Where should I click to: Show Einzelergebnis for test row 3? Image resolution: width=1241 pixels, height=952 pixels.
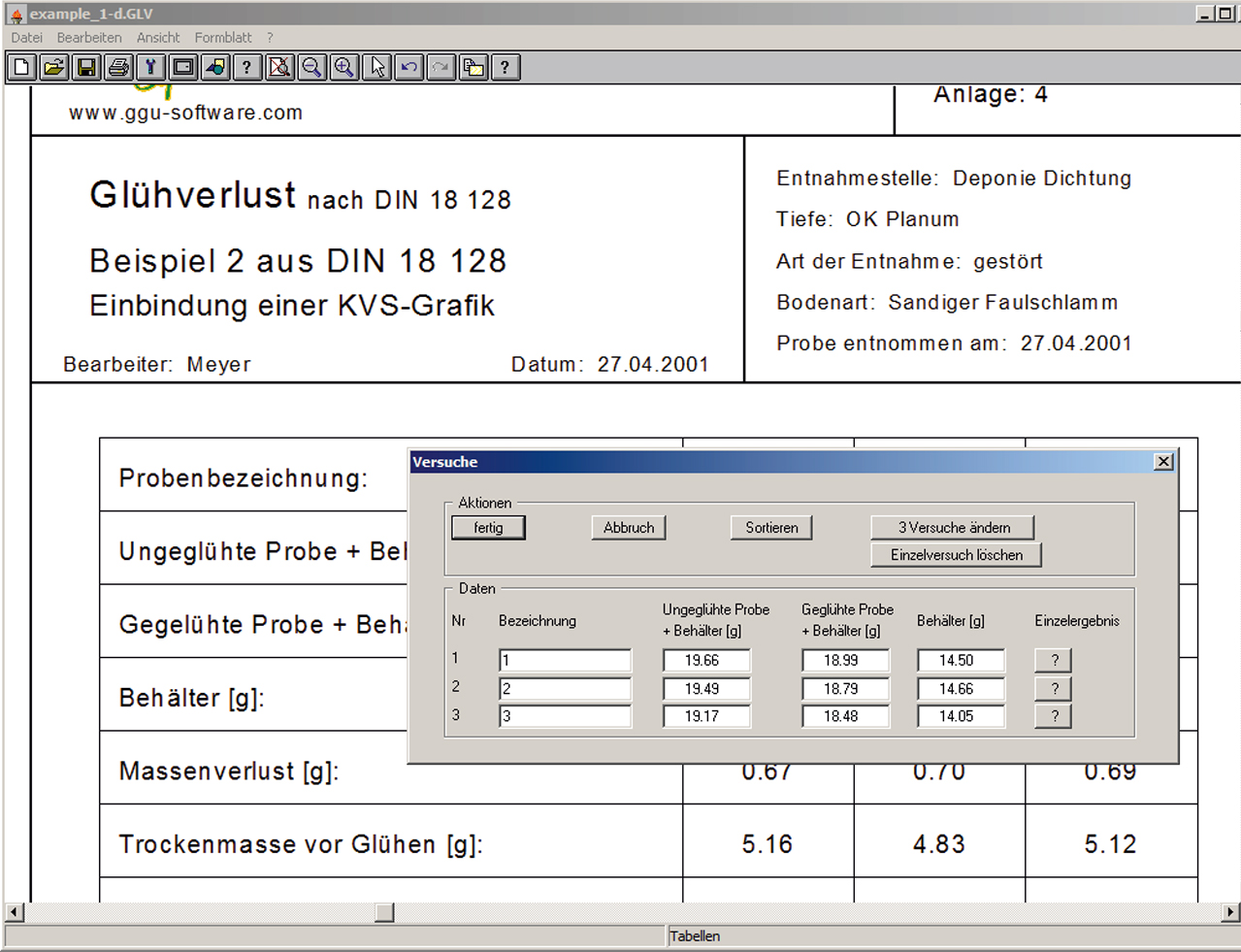[x=1054, y=716]
